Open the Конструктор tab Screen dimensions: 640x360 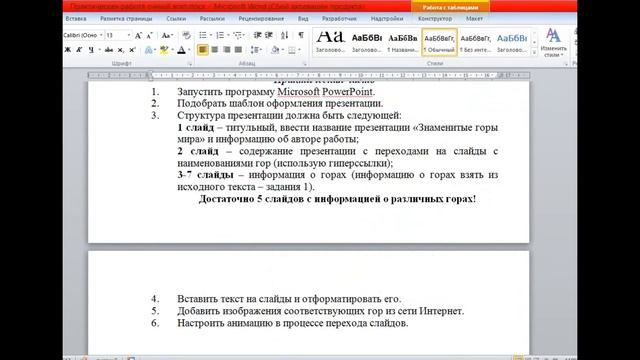pos(435,19)
